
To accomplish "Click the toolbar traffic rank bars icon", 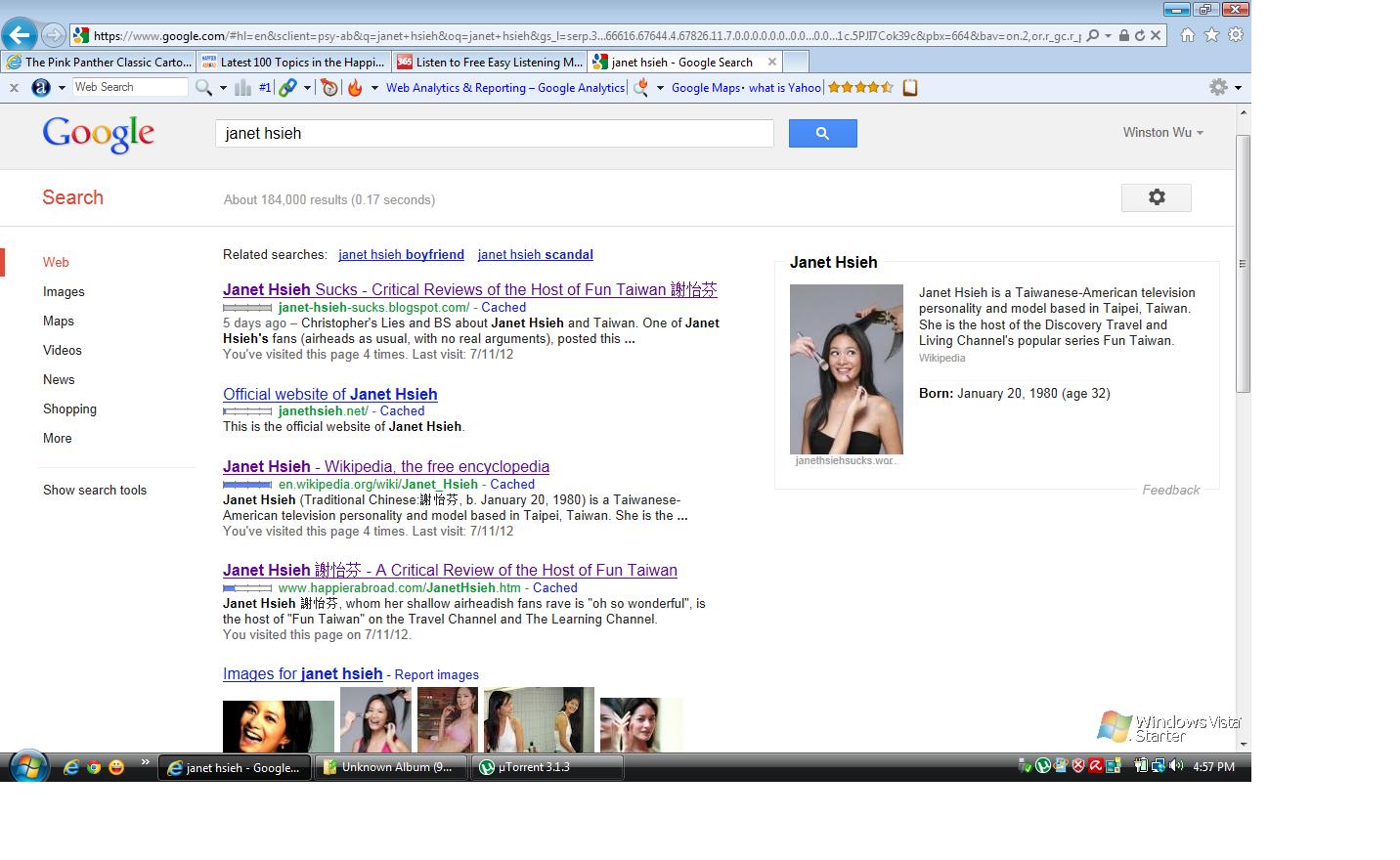I will click(x=243, y=88).
